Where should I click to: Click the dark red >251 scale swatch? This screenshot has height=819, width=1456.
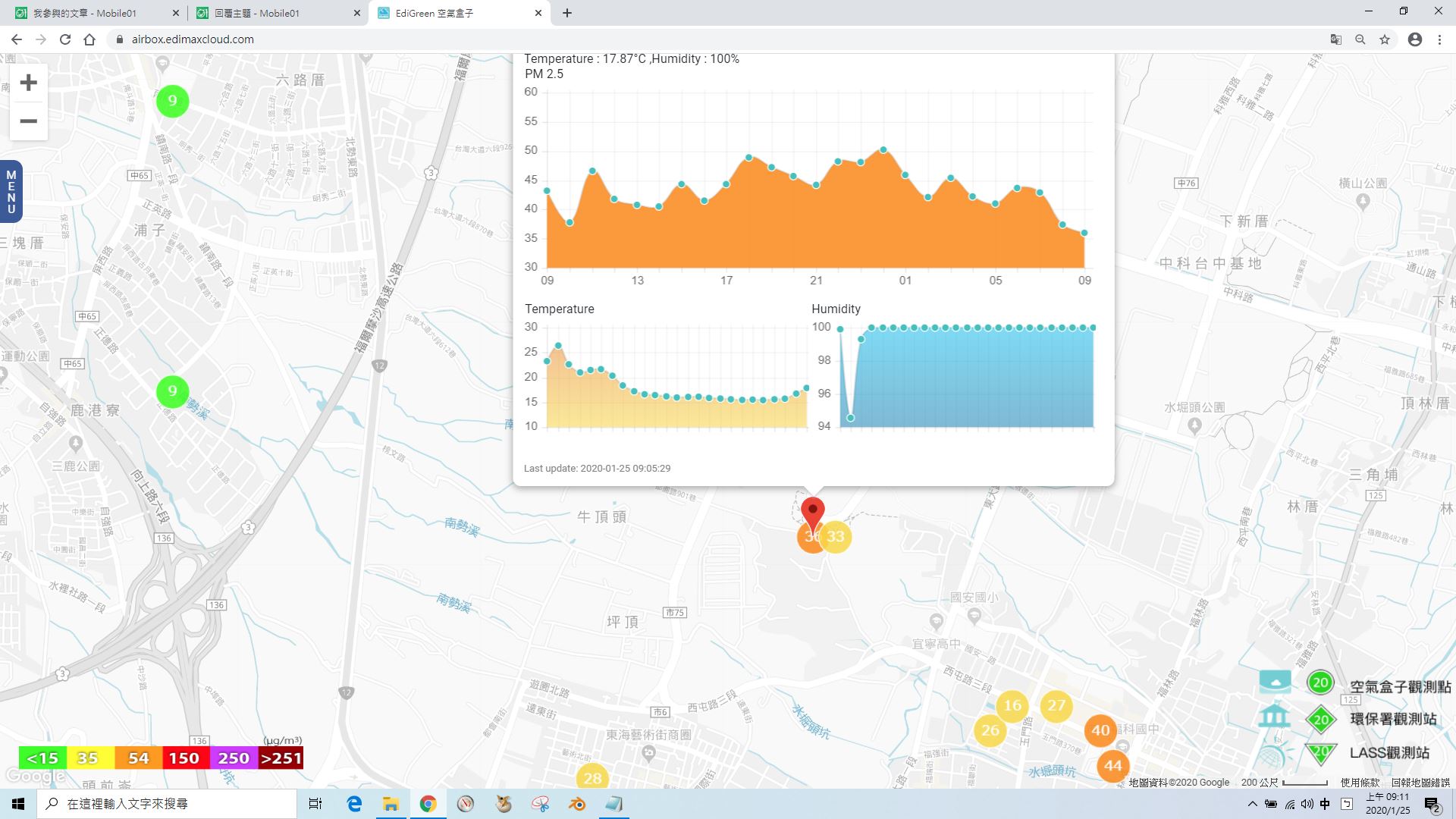point(281,758)
